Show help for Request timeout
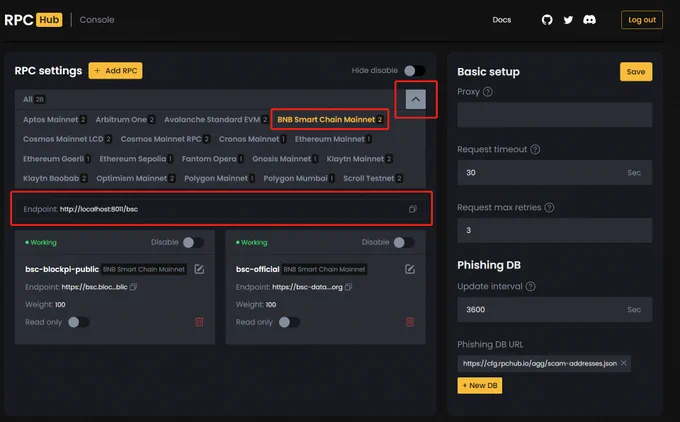This screenshot has height=422, width=680. pos(535,150)
